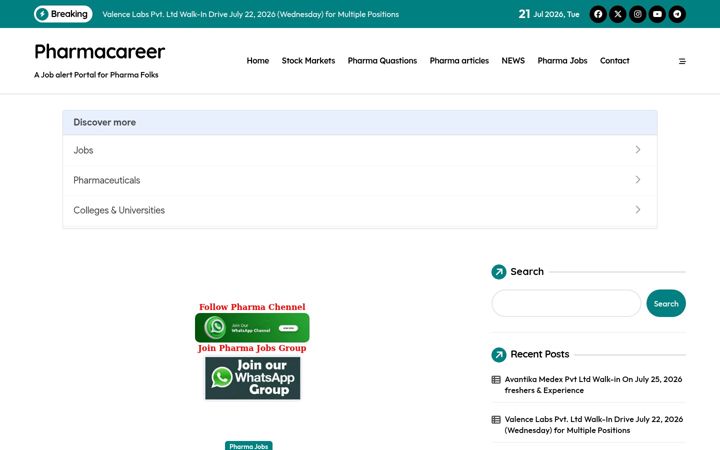Open the YouTube social icon
Screen dimensions: 720x450
[x=657, y=14]
